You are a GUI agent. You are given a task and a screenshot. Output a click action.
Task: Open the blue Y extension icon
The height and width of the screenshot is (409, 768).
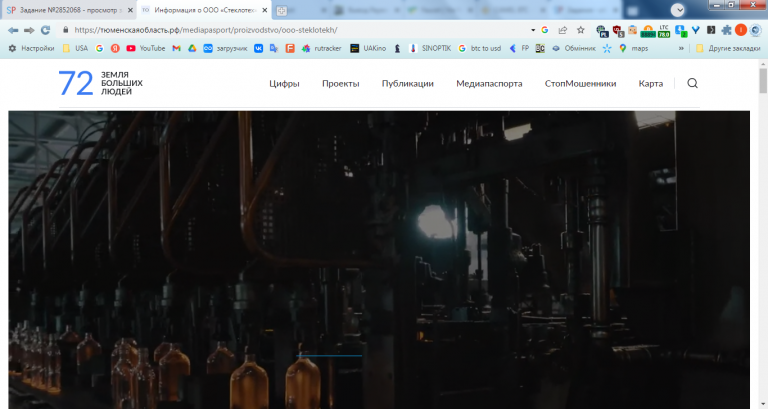pos(696,30)
